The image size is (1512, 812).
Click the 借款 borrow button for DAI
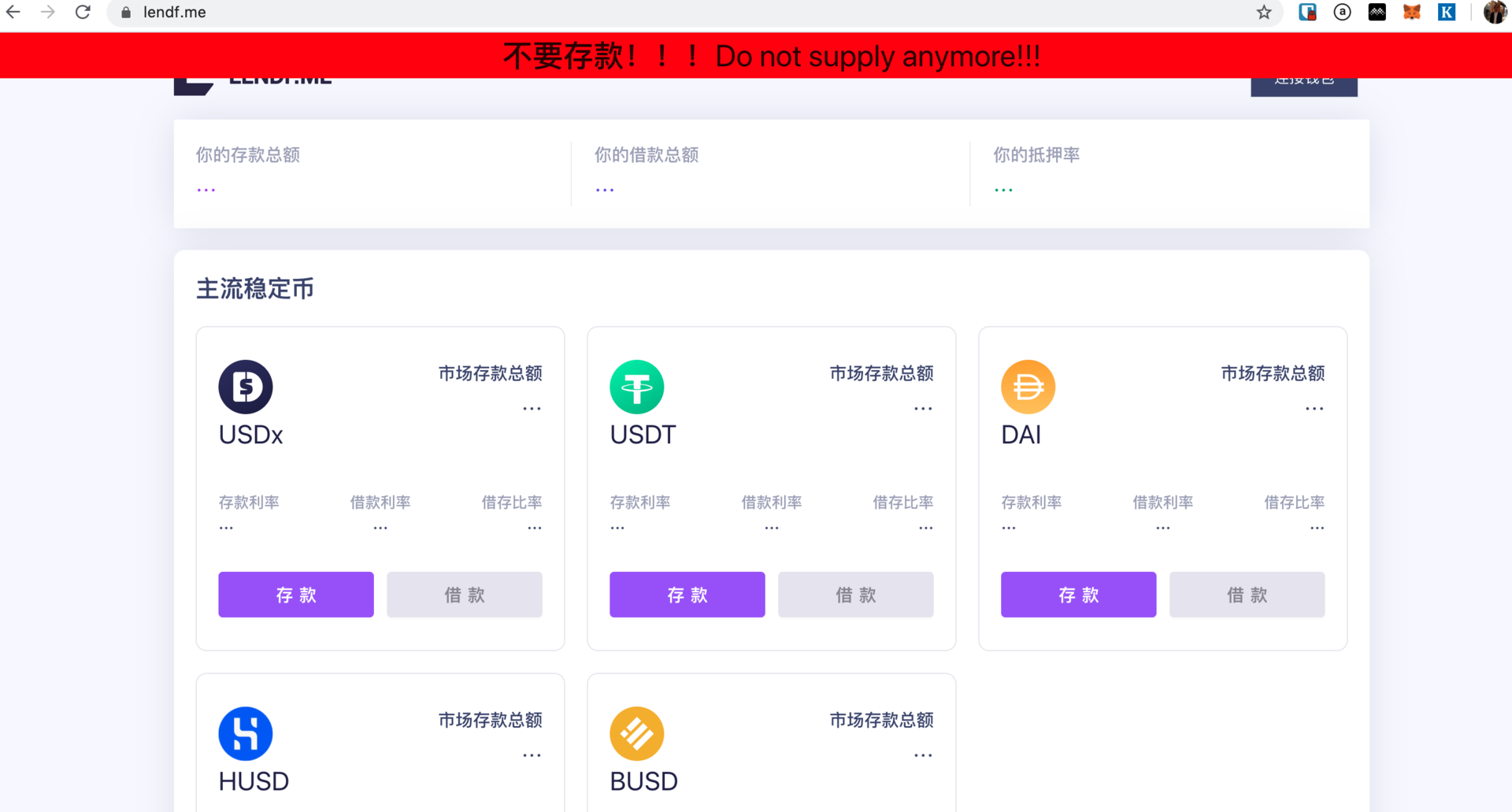tap(1247, 595)
